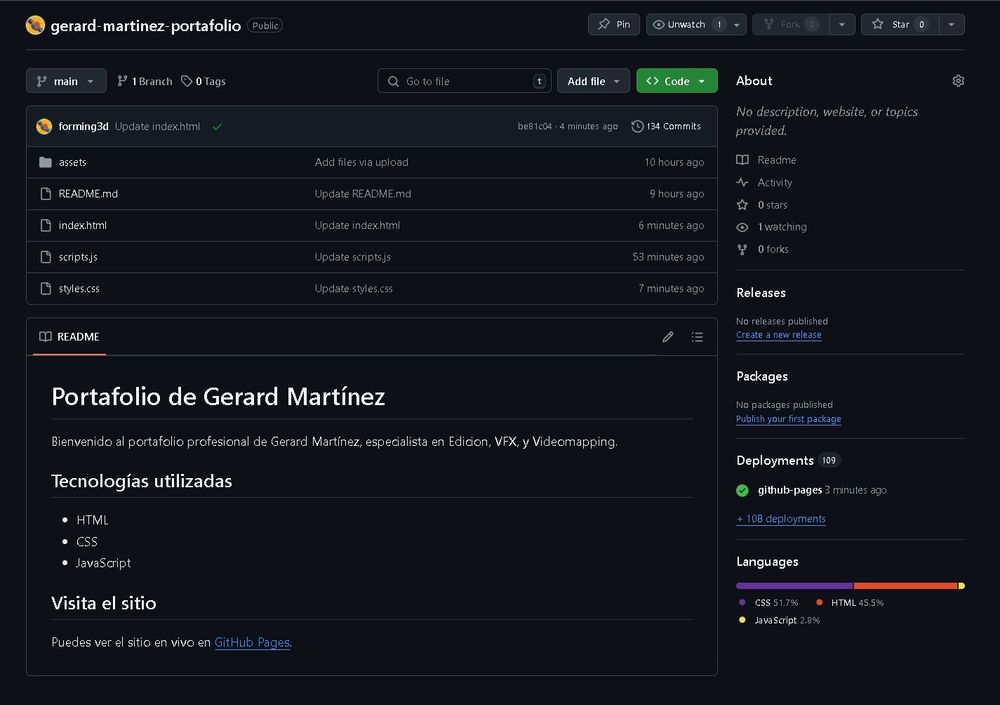Open the index.html file
This screenshot has height=705, width=1000.
click(82, 225)
